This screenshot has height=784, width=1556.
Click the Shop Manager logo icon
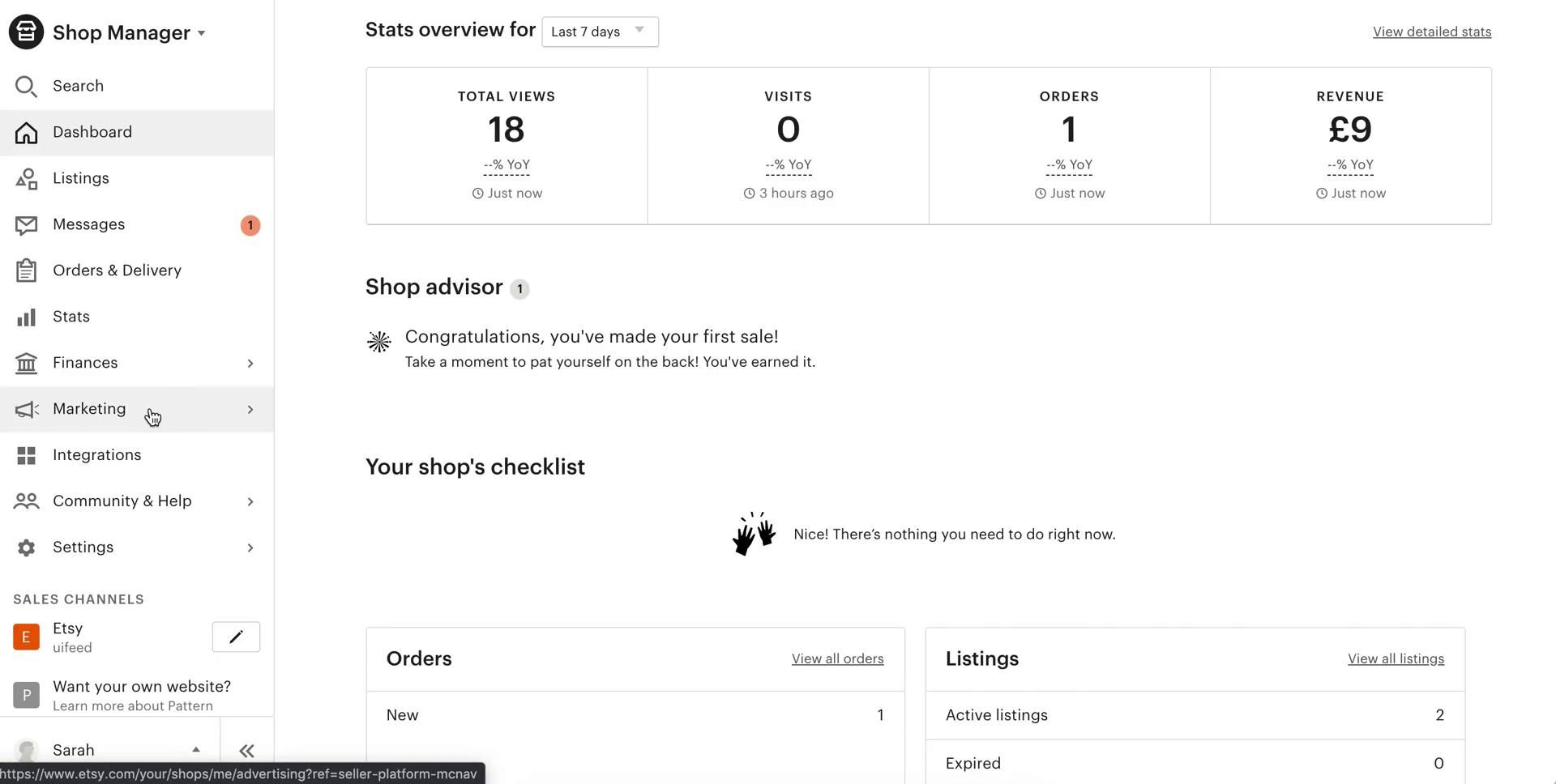point(26,32)
